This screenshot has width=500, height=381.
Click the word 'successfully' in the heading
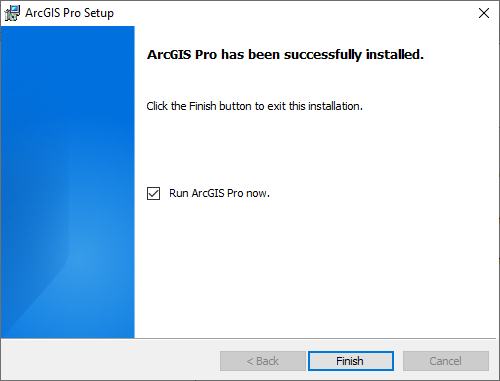tap(323, 55)
